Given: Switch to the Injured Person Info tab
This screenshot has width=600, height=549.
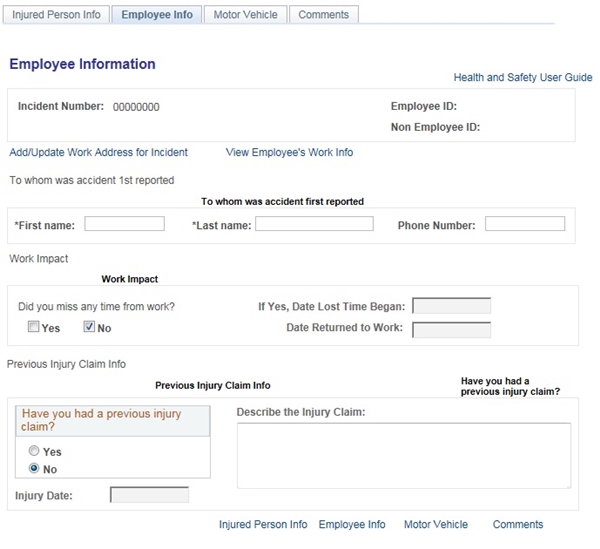Looking at the screenshot, I should point(56,15).
